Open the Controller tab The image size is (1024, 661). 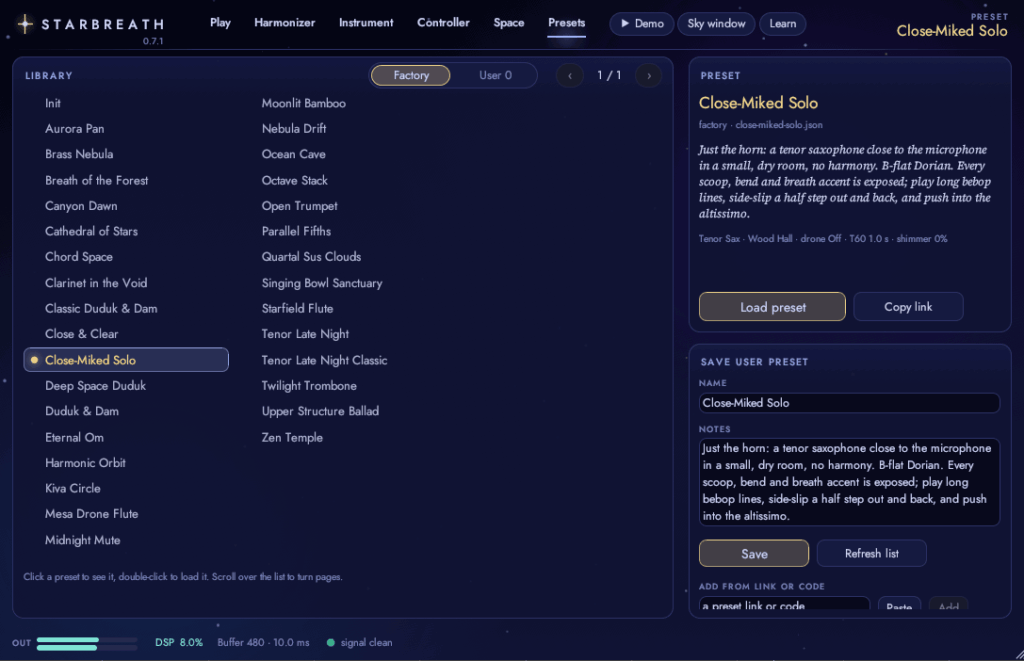(x=443, y=23)
